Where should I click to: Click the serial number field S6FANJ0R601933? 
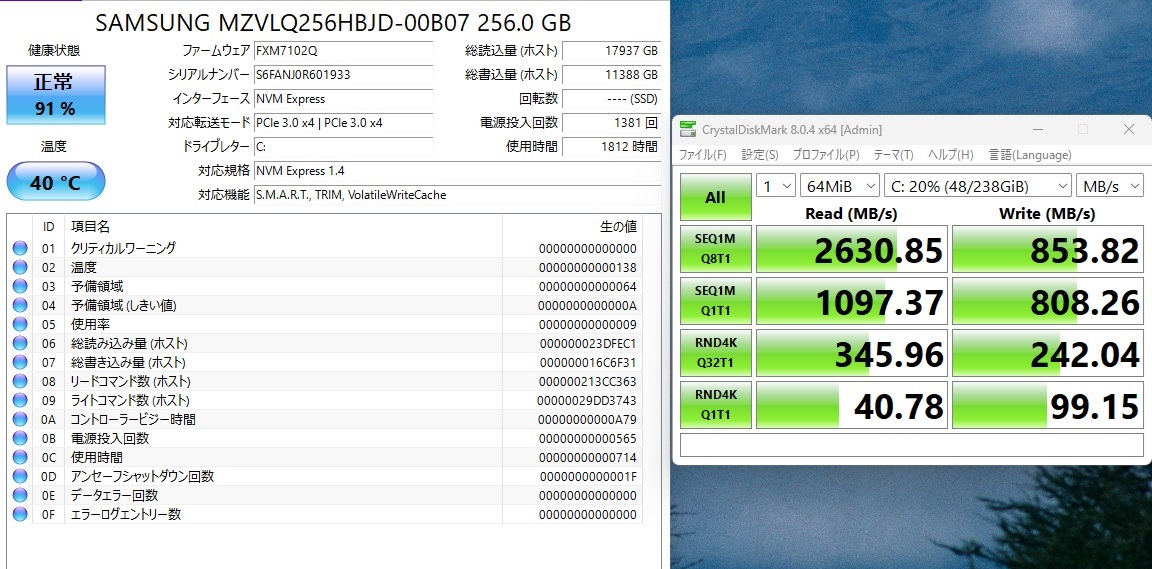coord(343,74)
